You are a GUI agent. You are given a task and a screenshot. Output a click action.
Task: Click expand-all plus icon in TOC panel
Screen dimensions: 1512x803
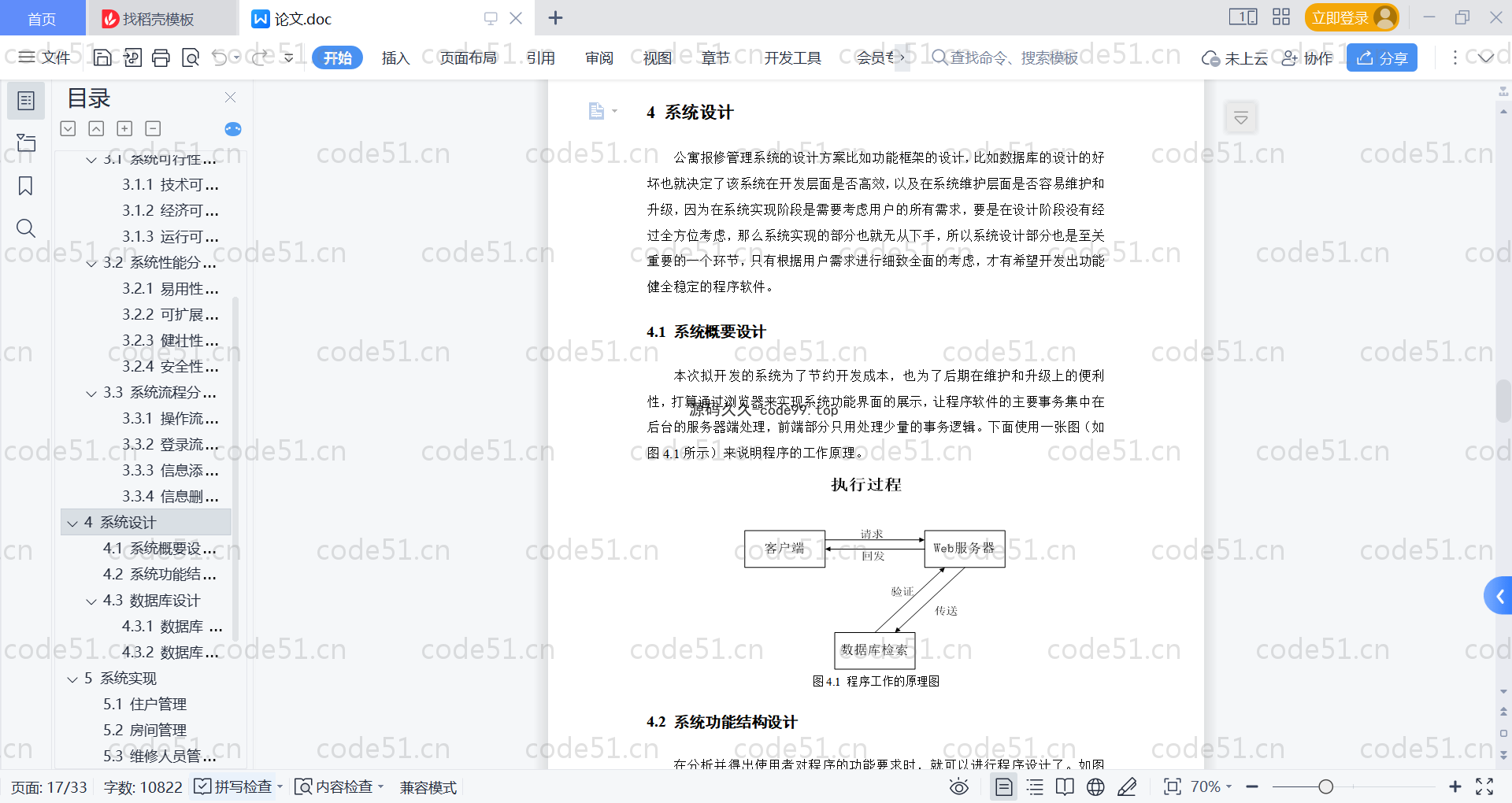pos(124,128)
